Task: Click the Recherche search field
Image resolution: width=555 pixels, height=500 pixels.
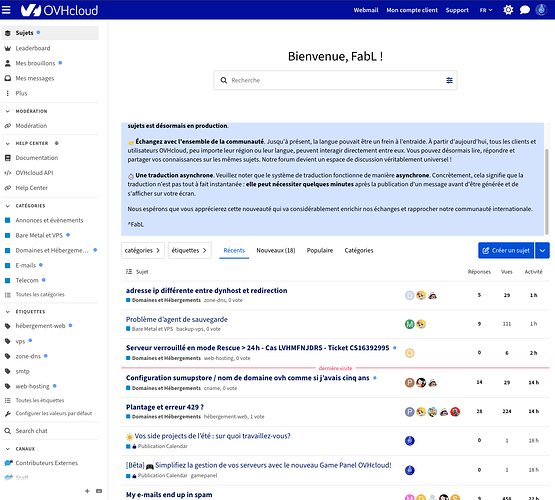Action: [335, 80]
